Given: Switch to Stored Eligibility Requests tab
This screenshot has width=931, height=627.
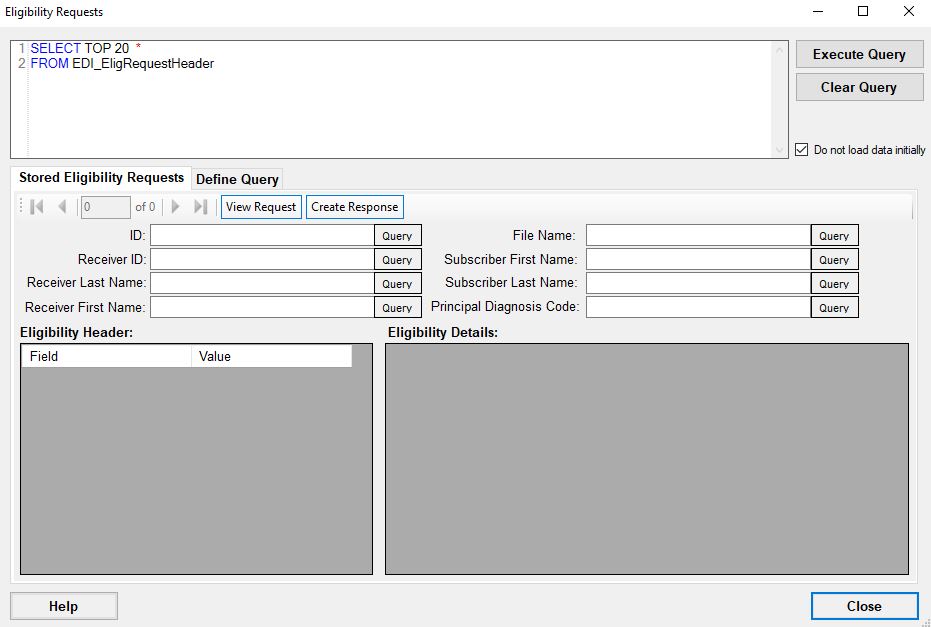Looking at the screenshot, I should point(102,178).
